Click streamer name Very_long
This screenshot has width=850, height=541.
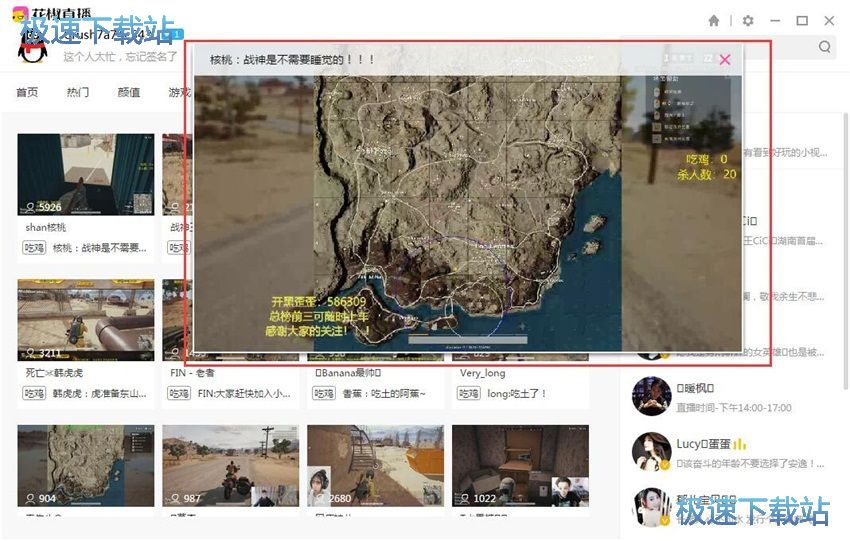pyautogui.click(x=482, y=373)
